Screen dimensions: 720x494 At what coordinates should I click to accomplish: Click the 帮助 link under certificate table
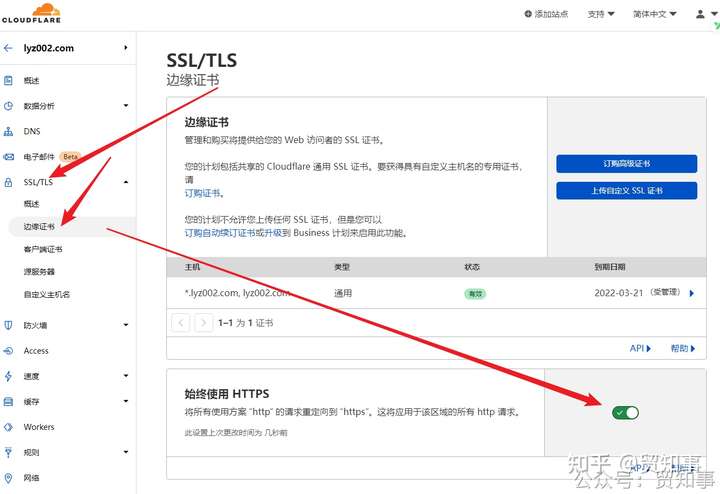(x=683, y=348)
